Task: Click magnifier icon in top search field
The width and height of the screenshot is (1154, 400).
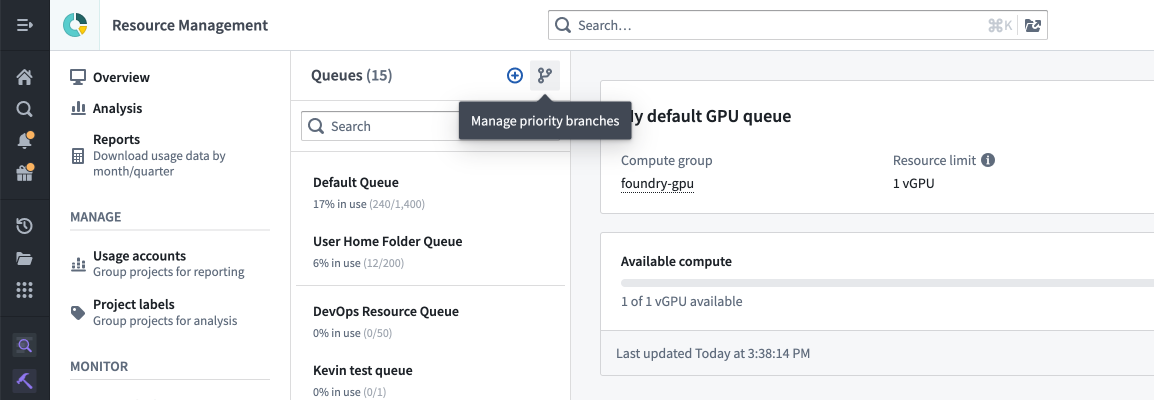Action: [x=563, y=26]
